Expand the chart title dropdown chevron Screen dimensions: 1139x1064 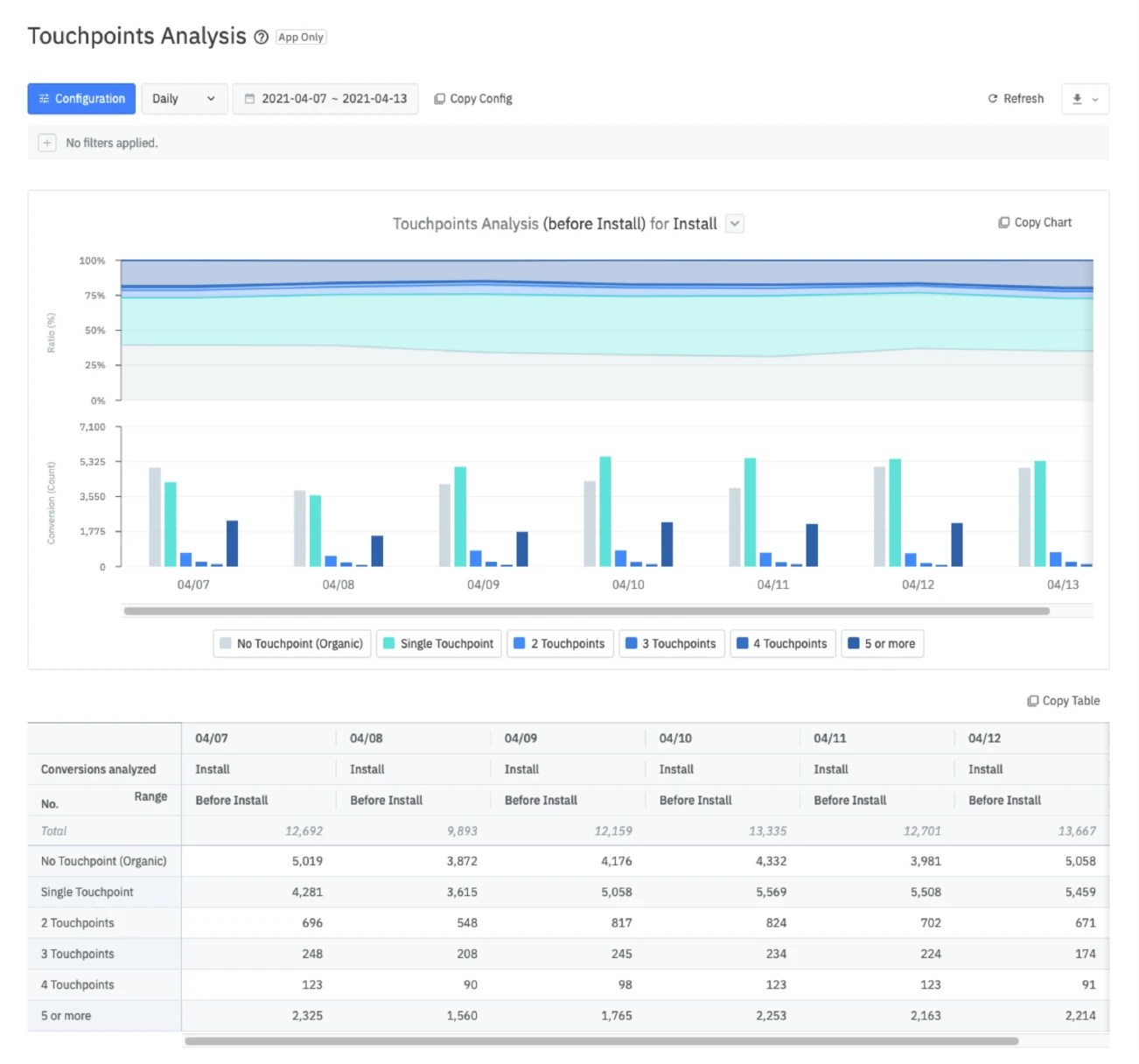coord(735,224)
